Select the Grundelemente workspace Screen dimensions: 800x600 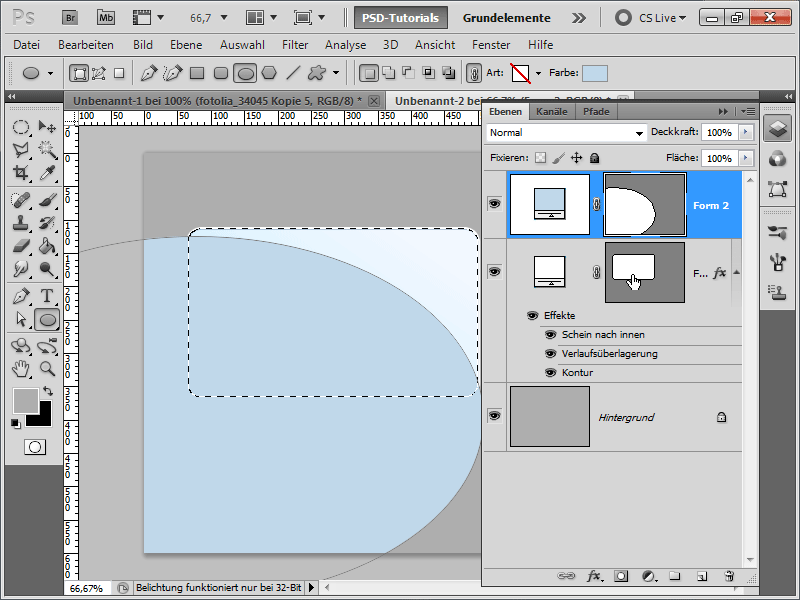click(x=507, y=18)
